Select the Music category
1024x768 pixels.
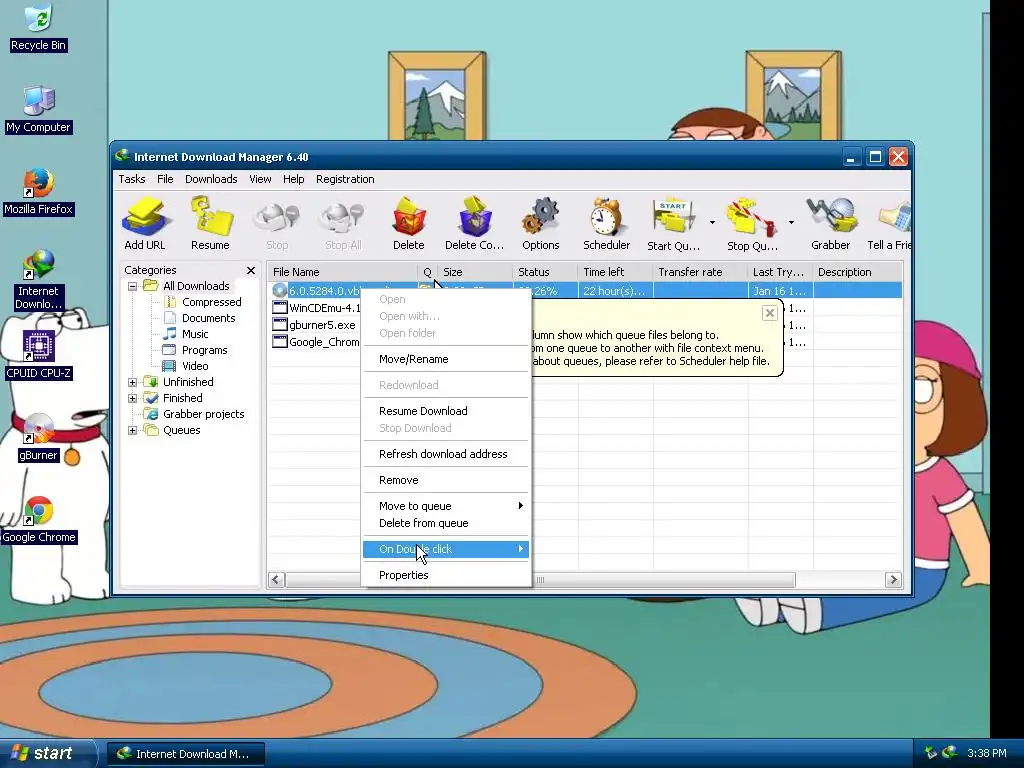pyautogui.click(x=195, y=334)
